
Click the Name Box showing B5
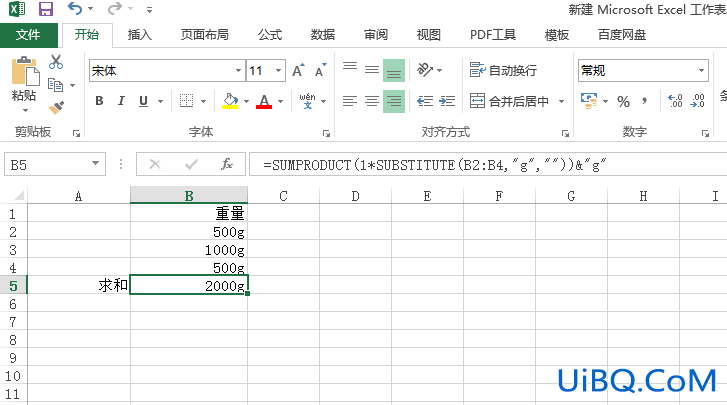[55, 165]
